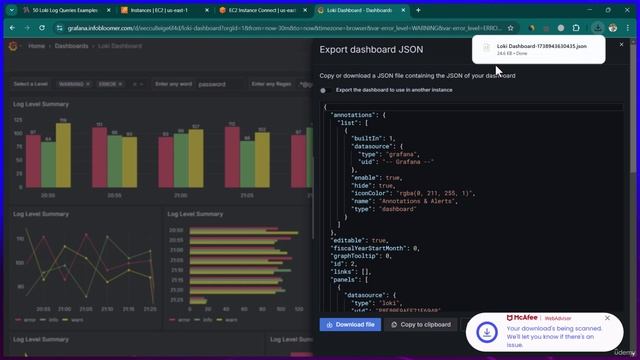The height and width of the screenshot is (360, 640).
Task: Close the 50 Loki Log Queries tab
Action: (x=109, y=10)
